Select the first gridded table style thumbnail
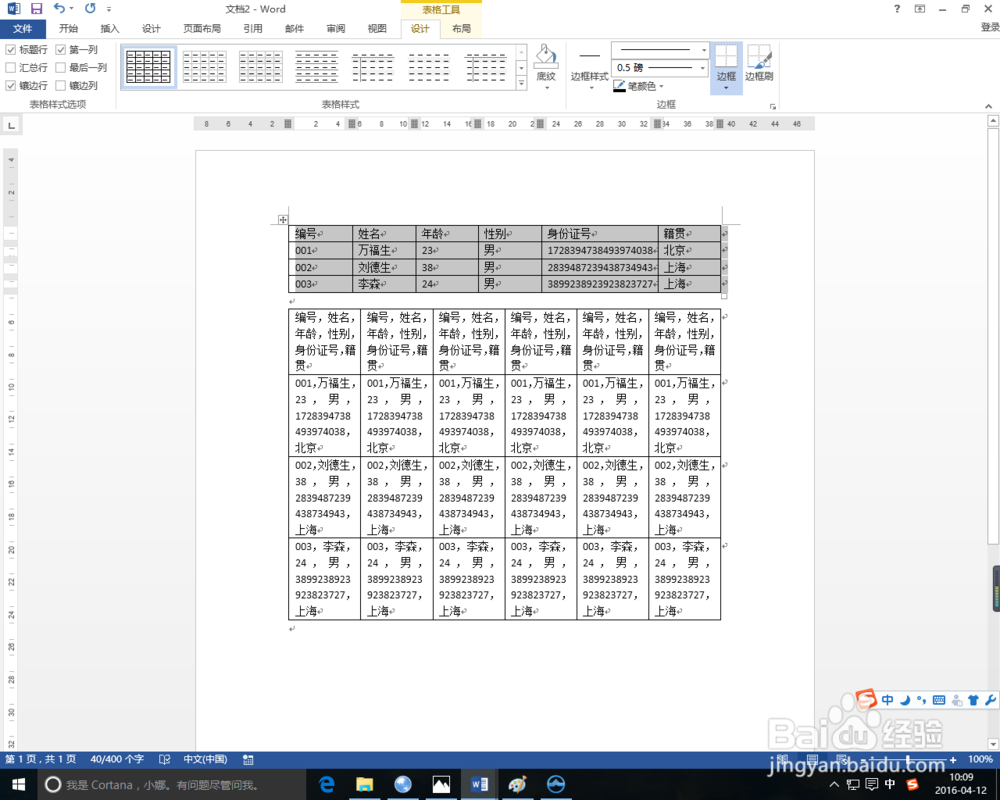Viewport: 1000px width, 800px height. (x=148, y=67)
